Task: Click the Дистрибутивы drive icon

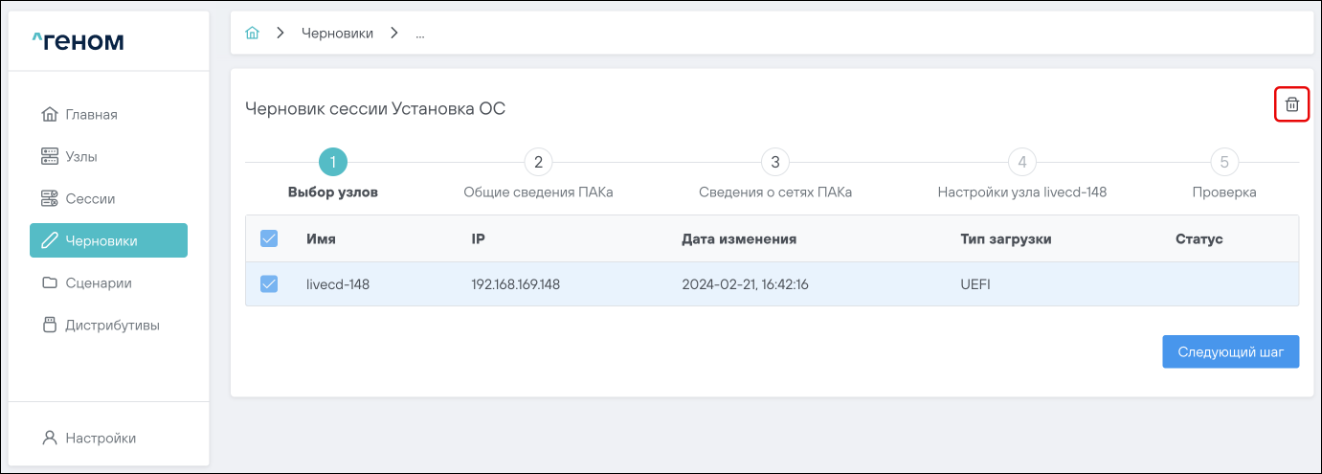Action: click(50, 325)
